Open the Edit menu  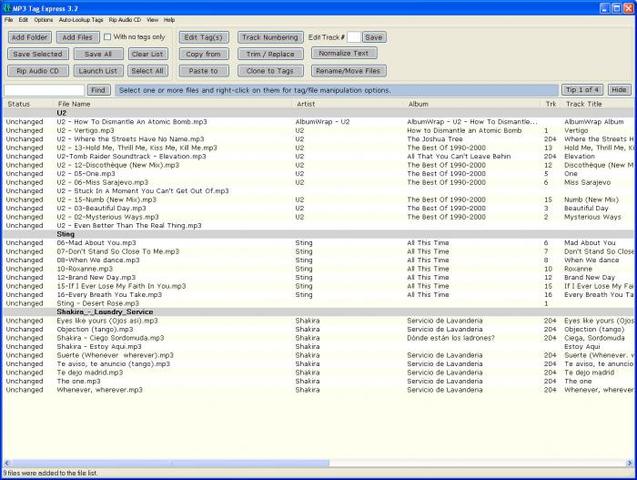click(24, 20)
